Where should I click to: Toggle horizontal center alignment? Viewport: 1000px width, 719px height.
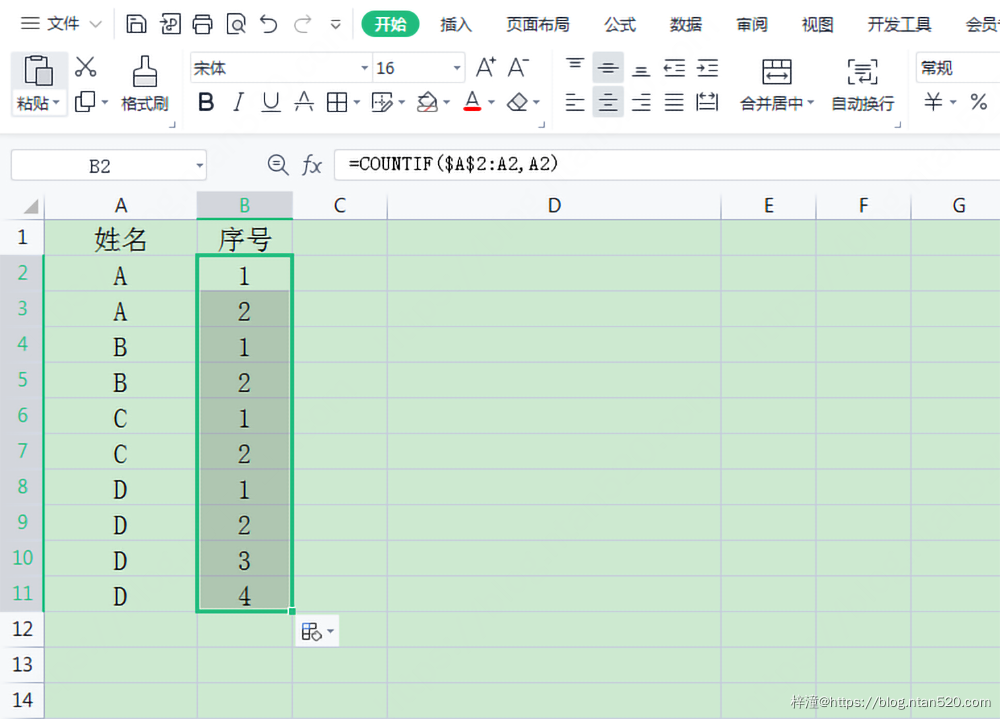pos(608,101)
